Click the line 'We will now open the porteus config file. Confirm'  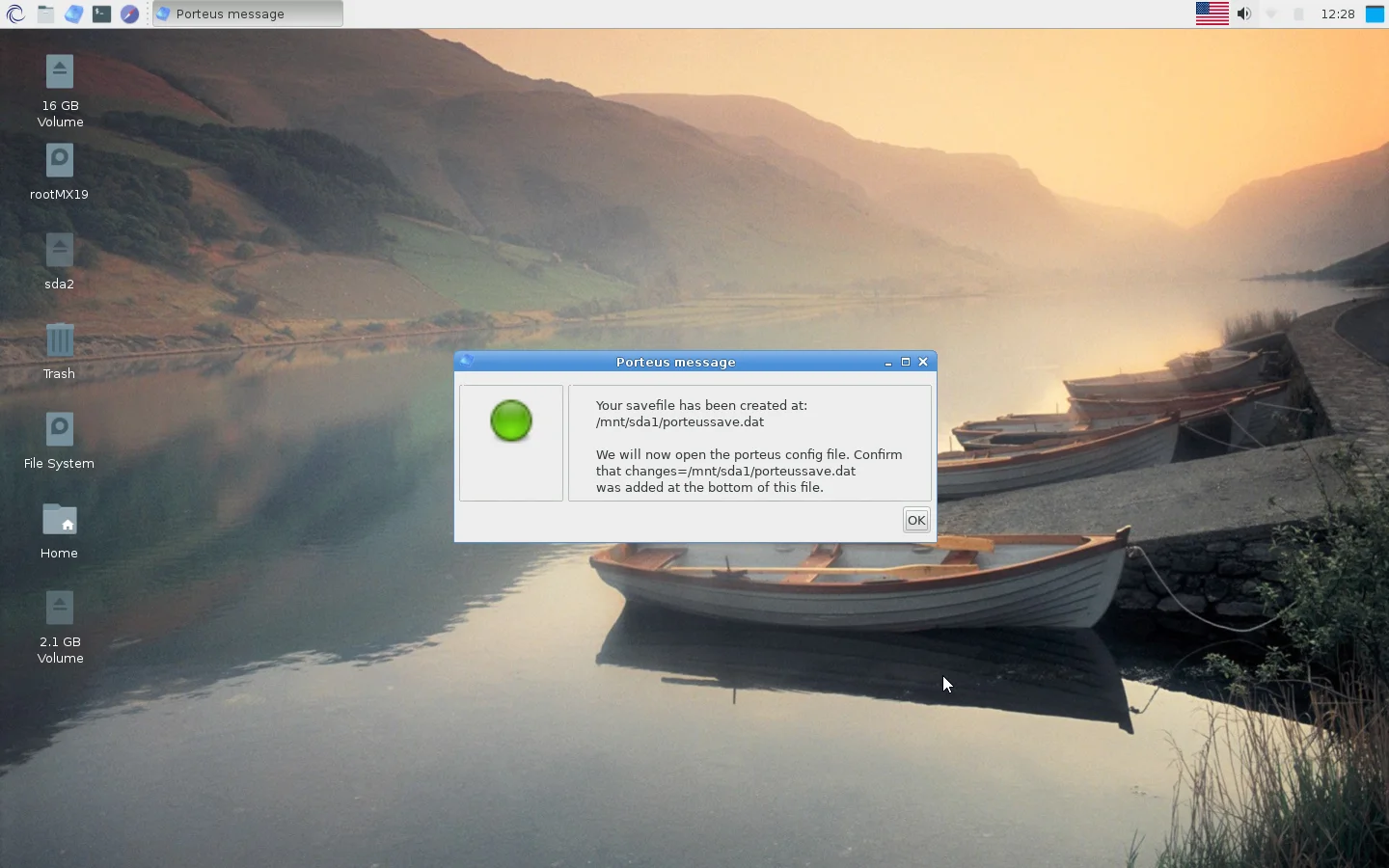pyautogui.click(x=749, y=454)
